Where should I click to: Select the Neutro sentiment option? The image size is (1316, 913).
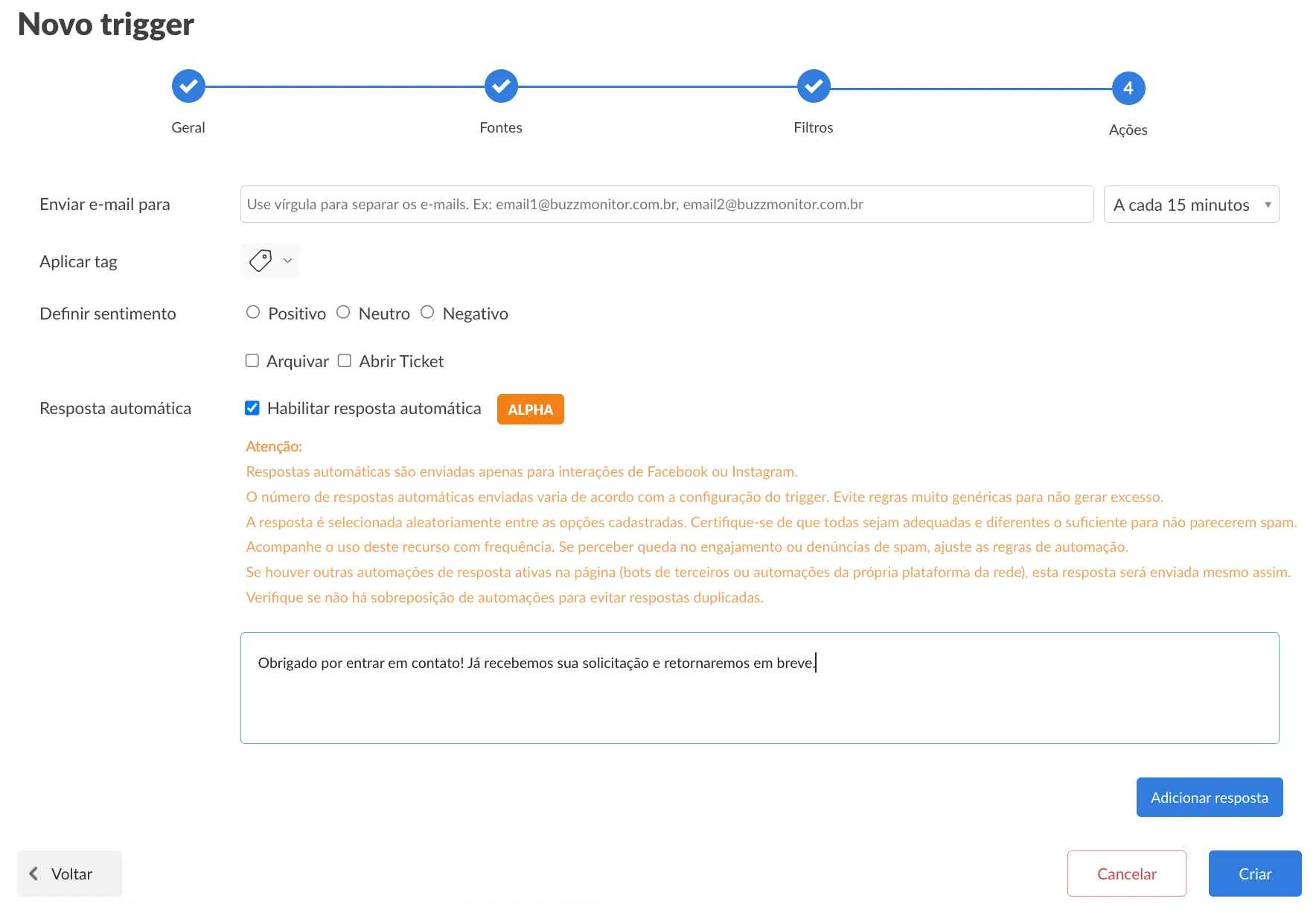(x=343, y=313)
